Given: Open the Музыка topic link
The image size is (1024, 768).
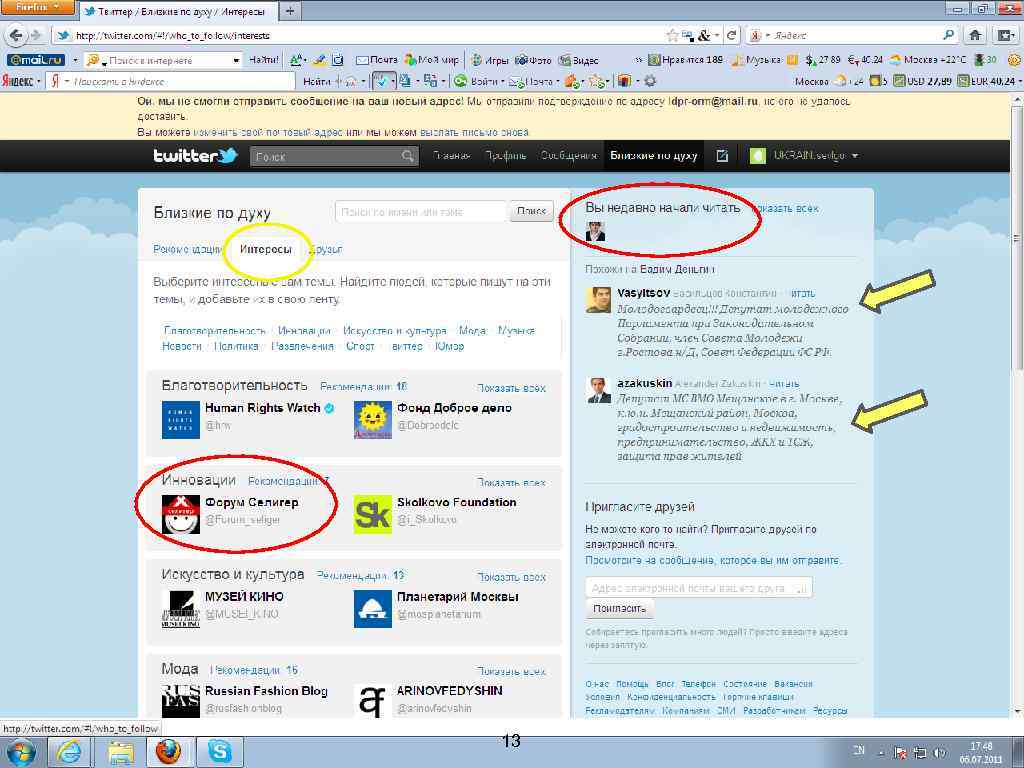Looking at the screenshot, I should click(x=516, y=330).
